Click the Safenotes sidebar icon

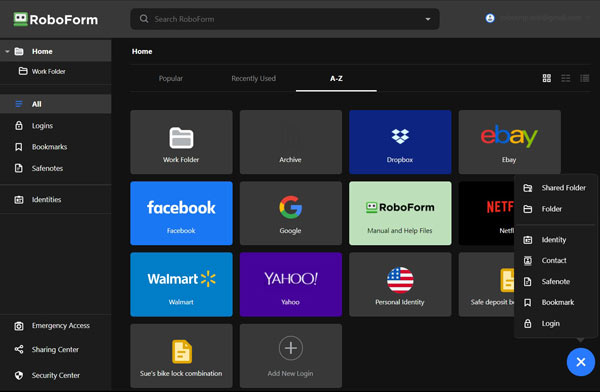click(18, 168)
